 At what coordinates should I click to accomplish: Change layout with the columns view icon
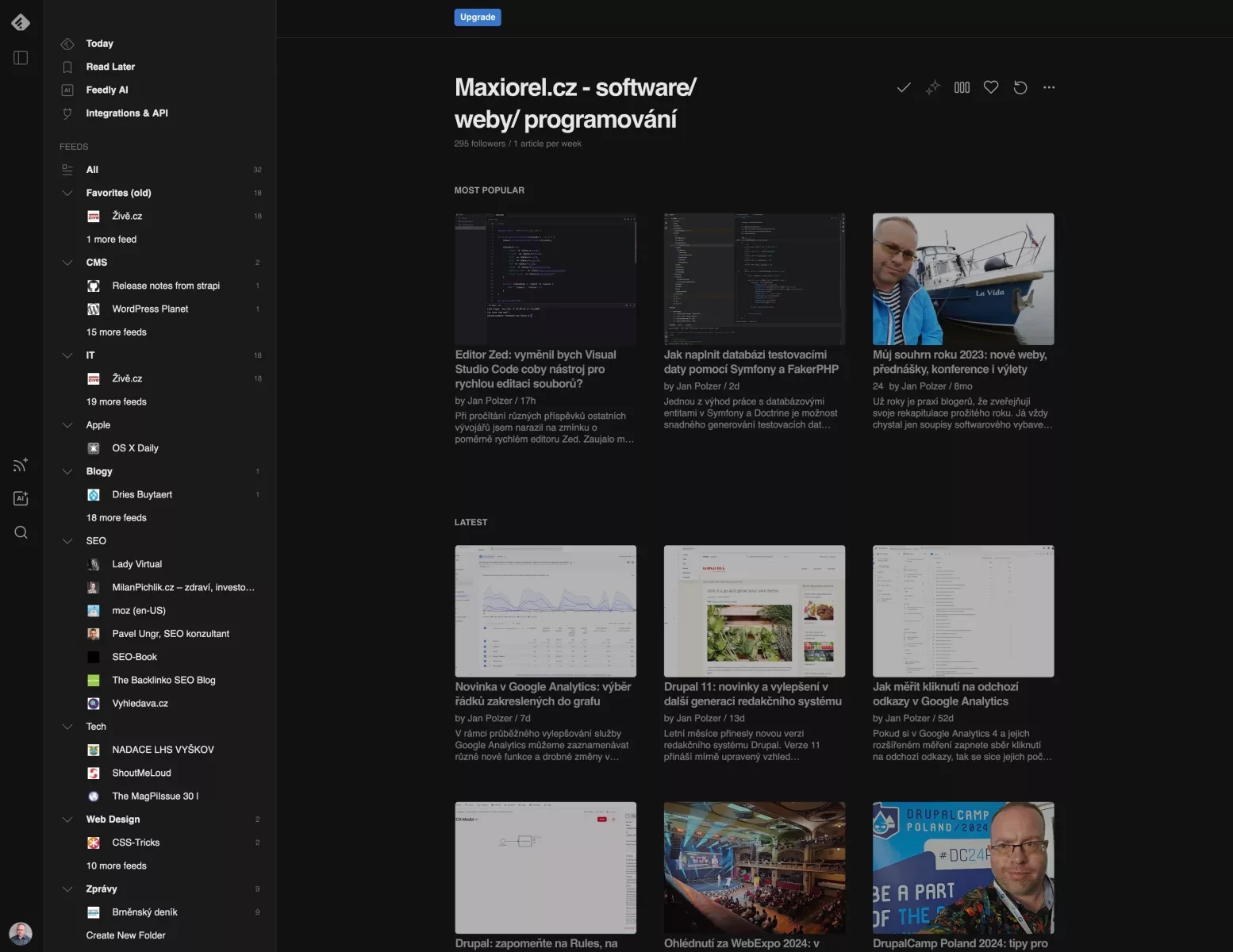click(962, 87)
